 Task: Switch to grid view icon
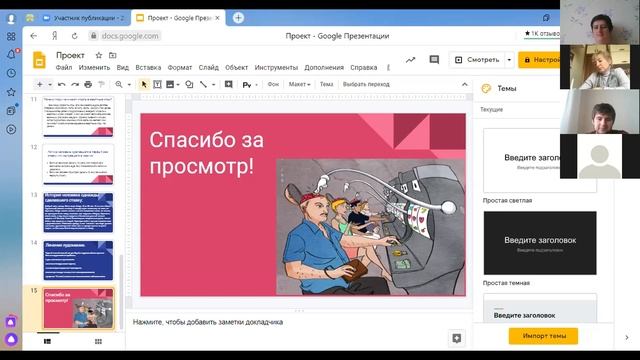click(x=98, y=341)
